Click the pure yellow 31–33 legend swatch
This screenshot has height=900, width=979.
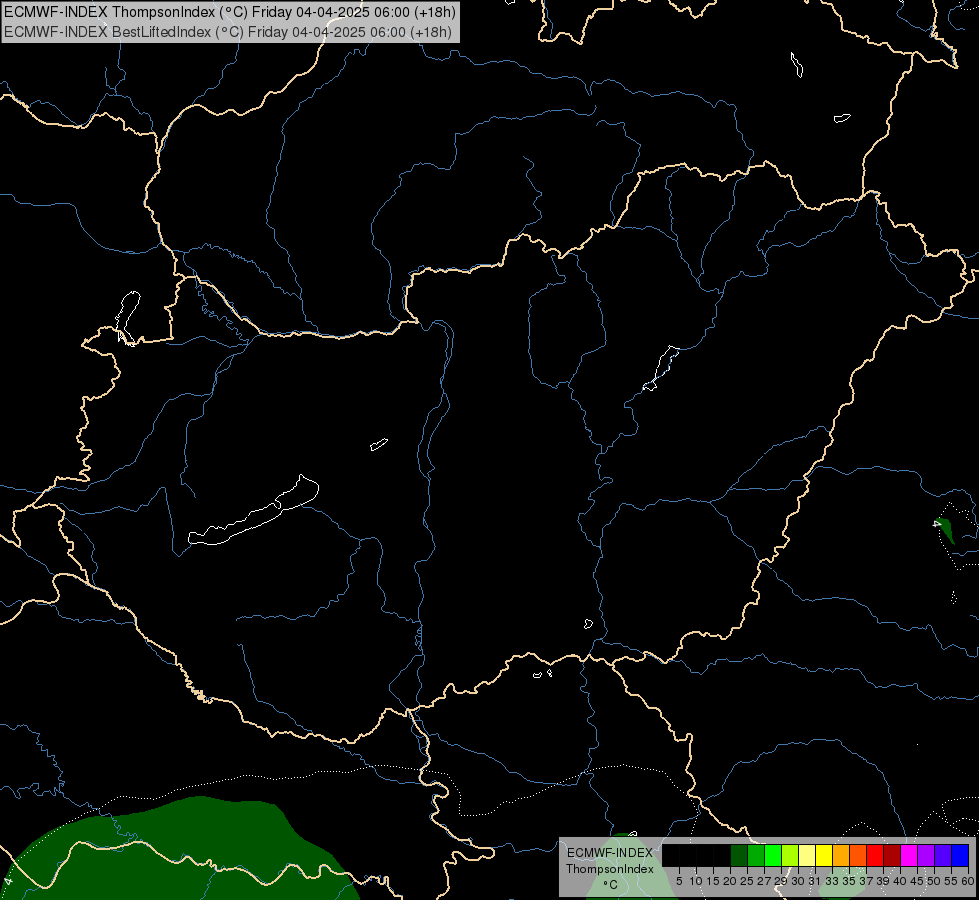point(824,855)
